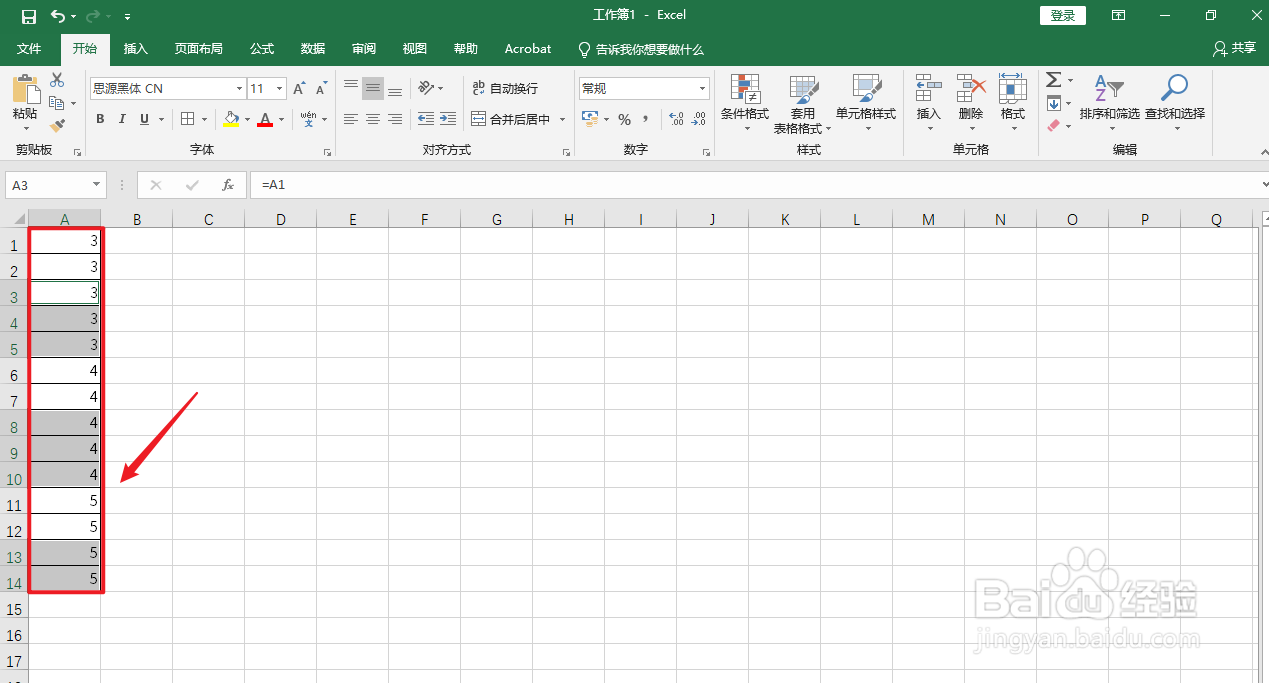Click 插入 insert cells button
Image resolution: width=1269 pixels, height=683 pixels.
(929, 103)
